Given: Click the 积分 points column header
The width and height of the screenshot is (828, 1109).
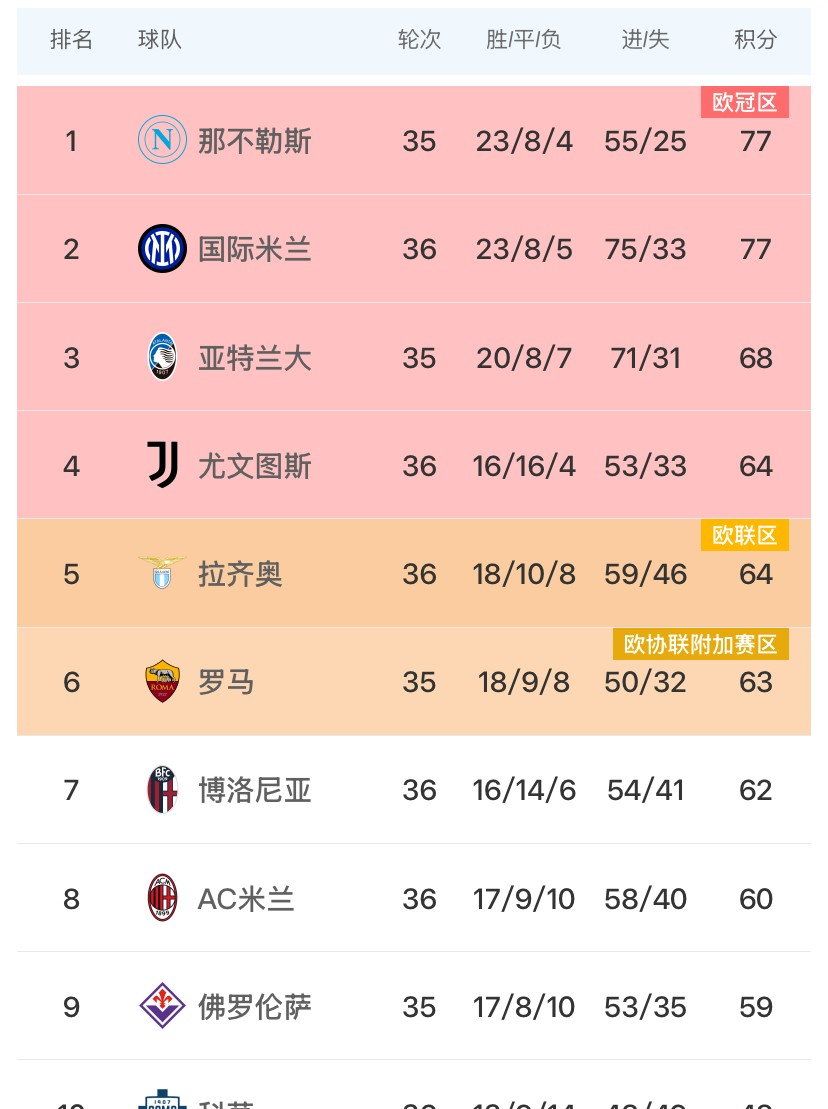Looking at the screenshot, I should click(x=755, y=40).
